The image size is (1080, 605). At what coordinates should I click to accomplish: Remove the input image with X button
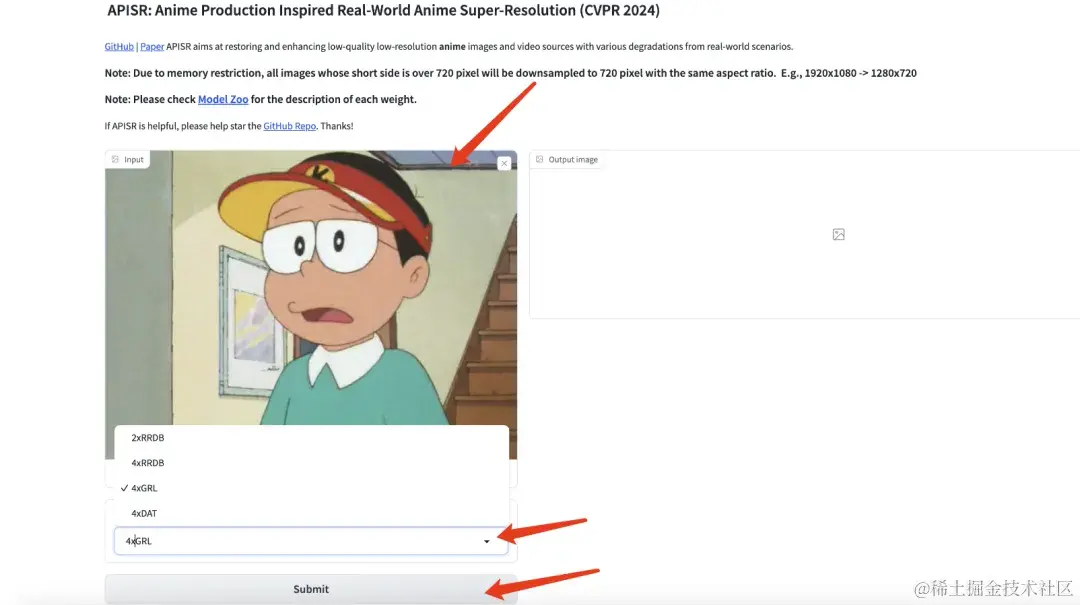pos(504,163)
